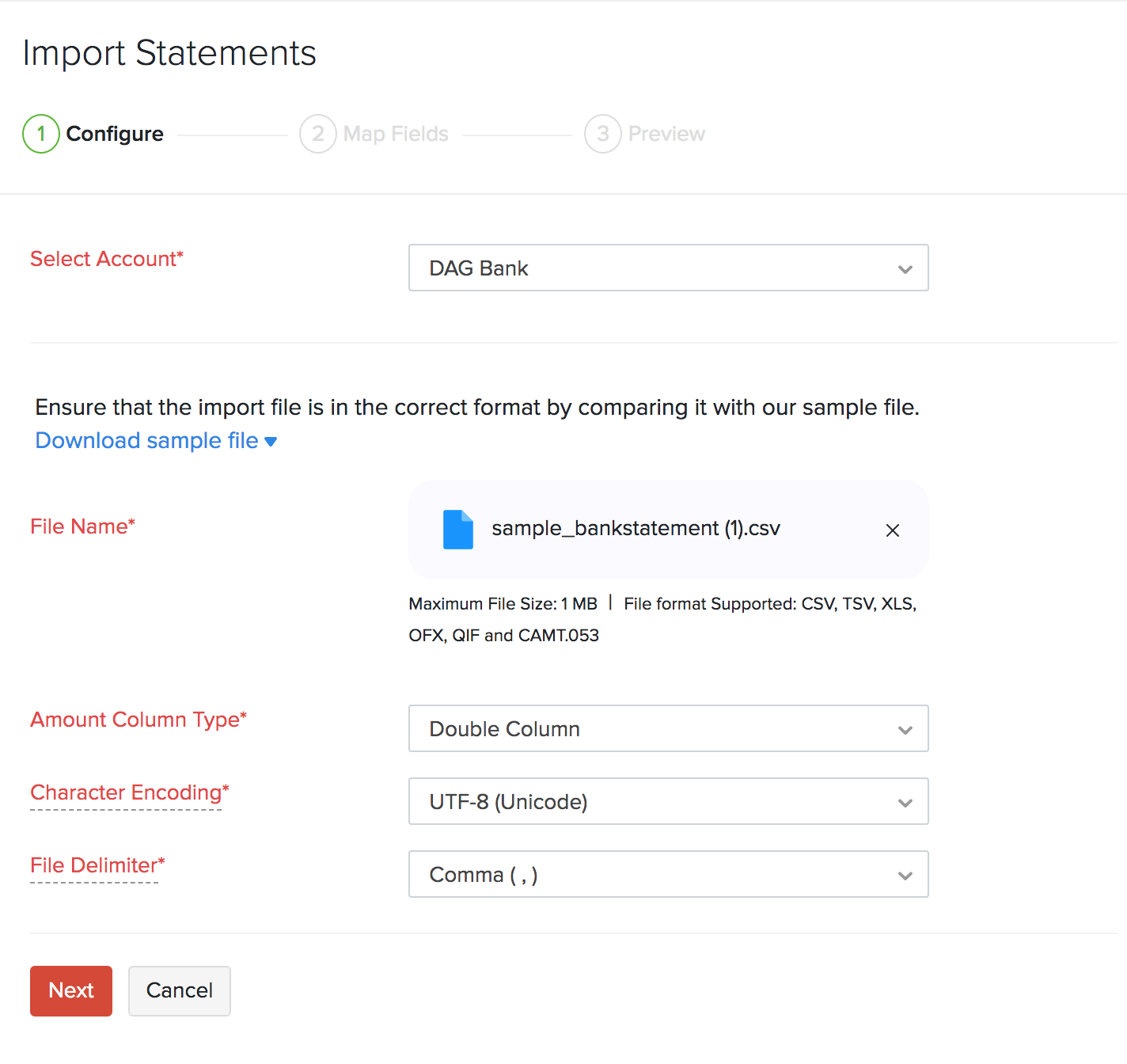
Task: Click the step 1 Configure circle
Action: point(41,134)
